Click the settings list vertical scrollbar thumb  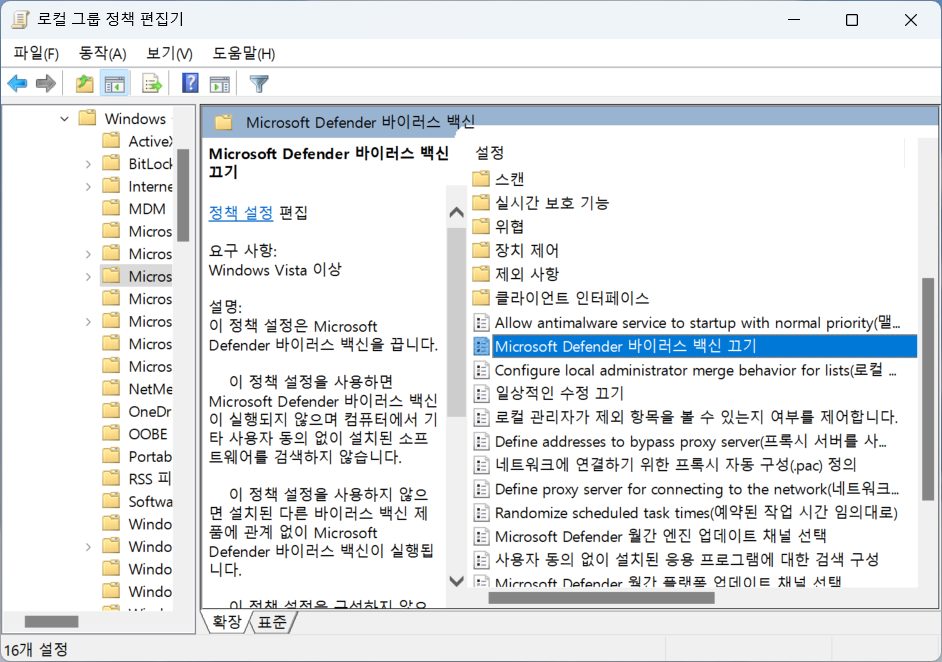(x=928, y=389)
